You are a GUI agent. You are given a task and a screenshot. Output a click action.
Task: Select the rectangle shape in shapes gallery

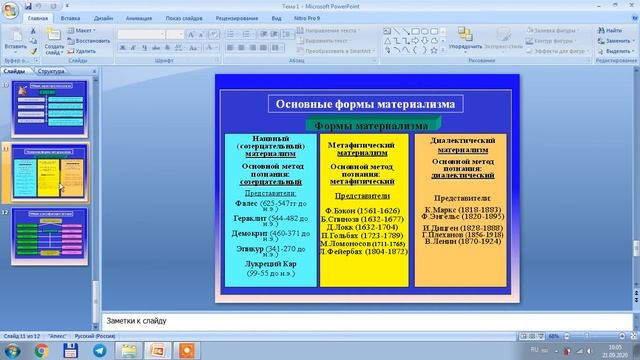[416, 31]
